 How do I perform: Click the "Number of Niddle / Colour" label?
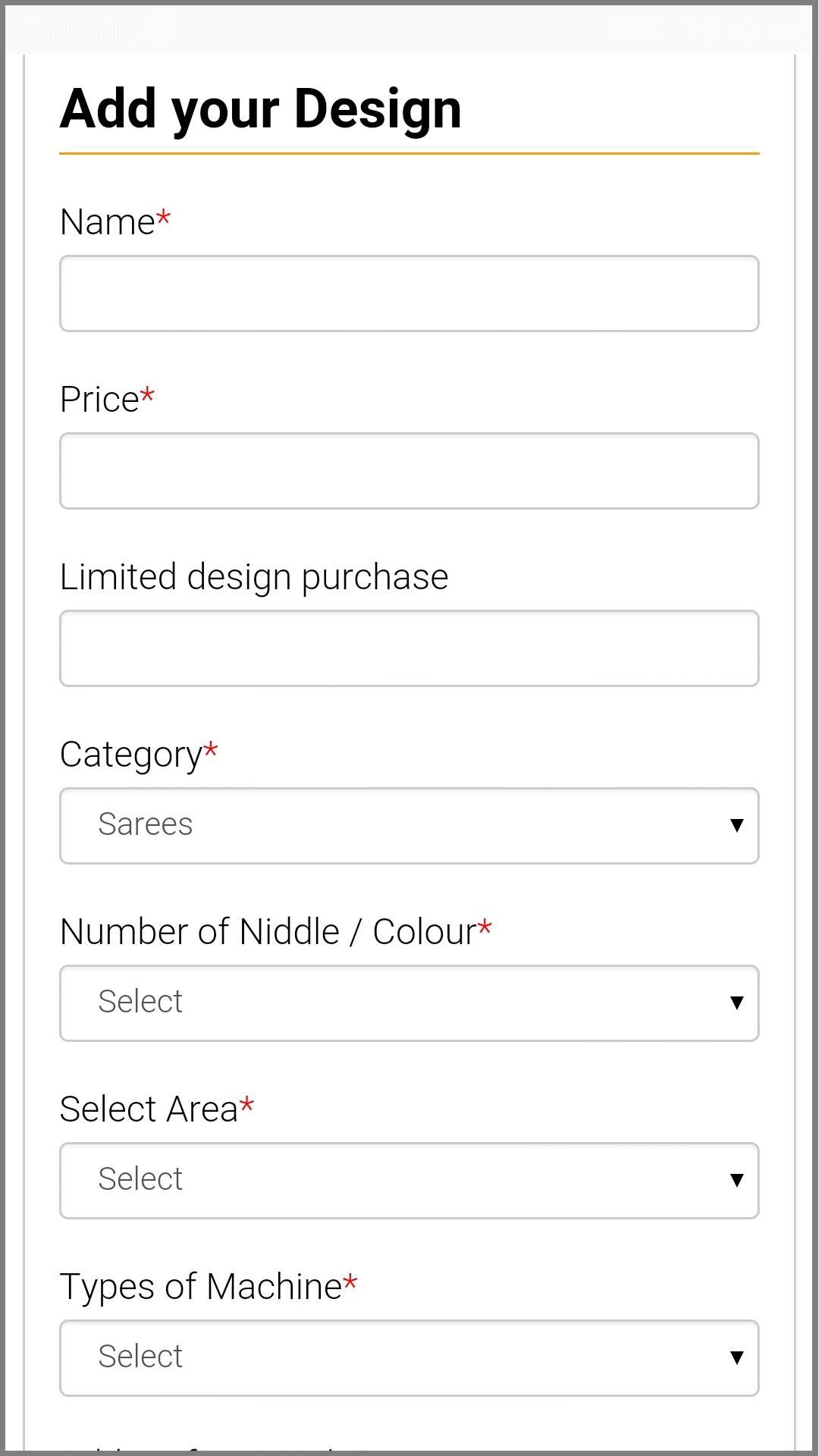point(268,932)
